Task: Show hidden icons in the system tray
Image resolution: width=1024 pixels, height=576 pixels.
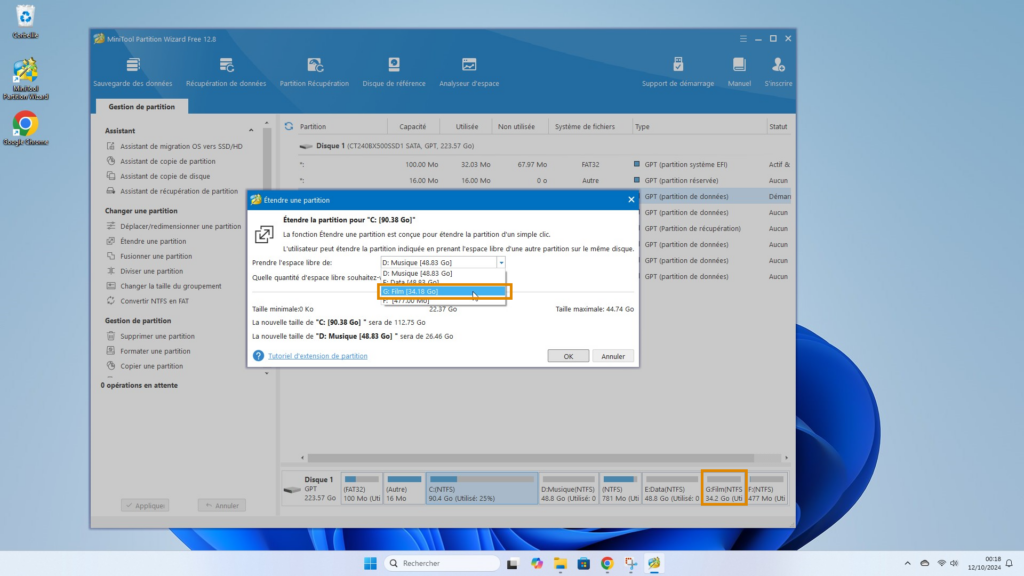Action: coord(907,563)
